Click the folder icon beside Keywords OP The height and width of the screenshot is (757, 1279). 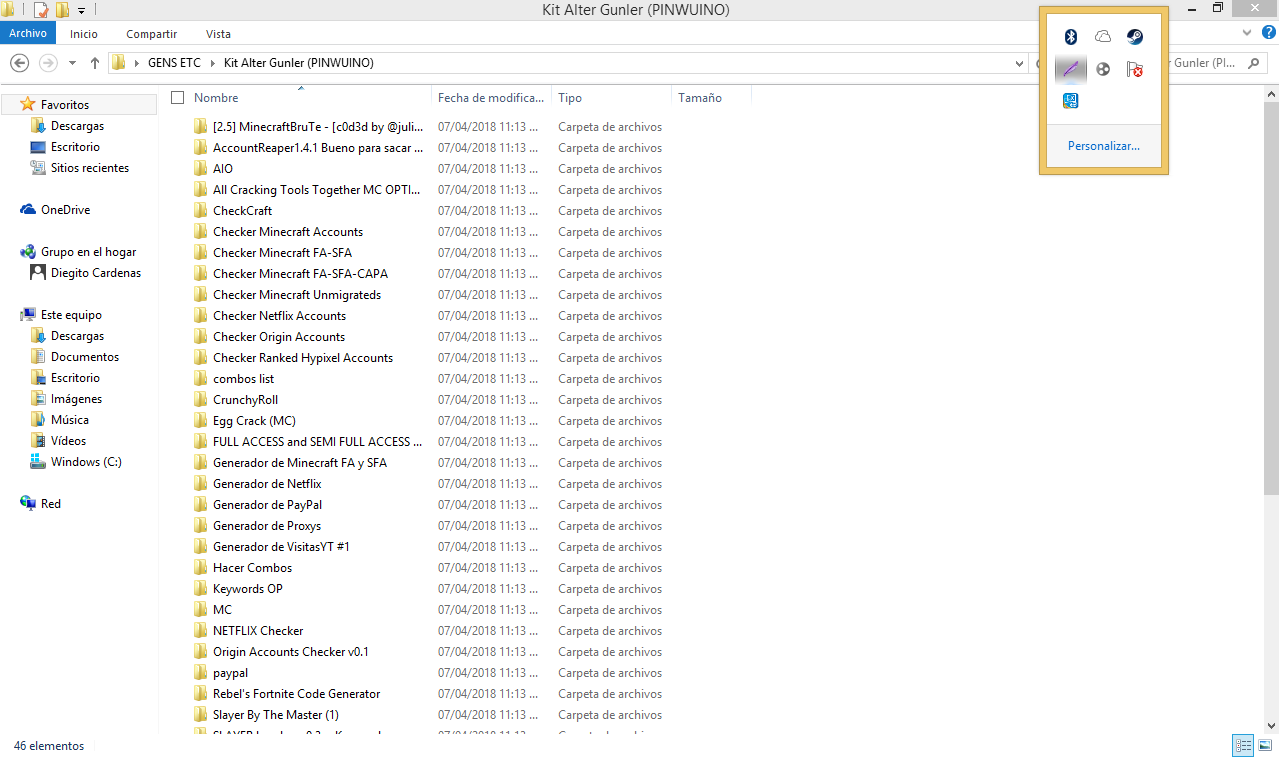point(200,589)
